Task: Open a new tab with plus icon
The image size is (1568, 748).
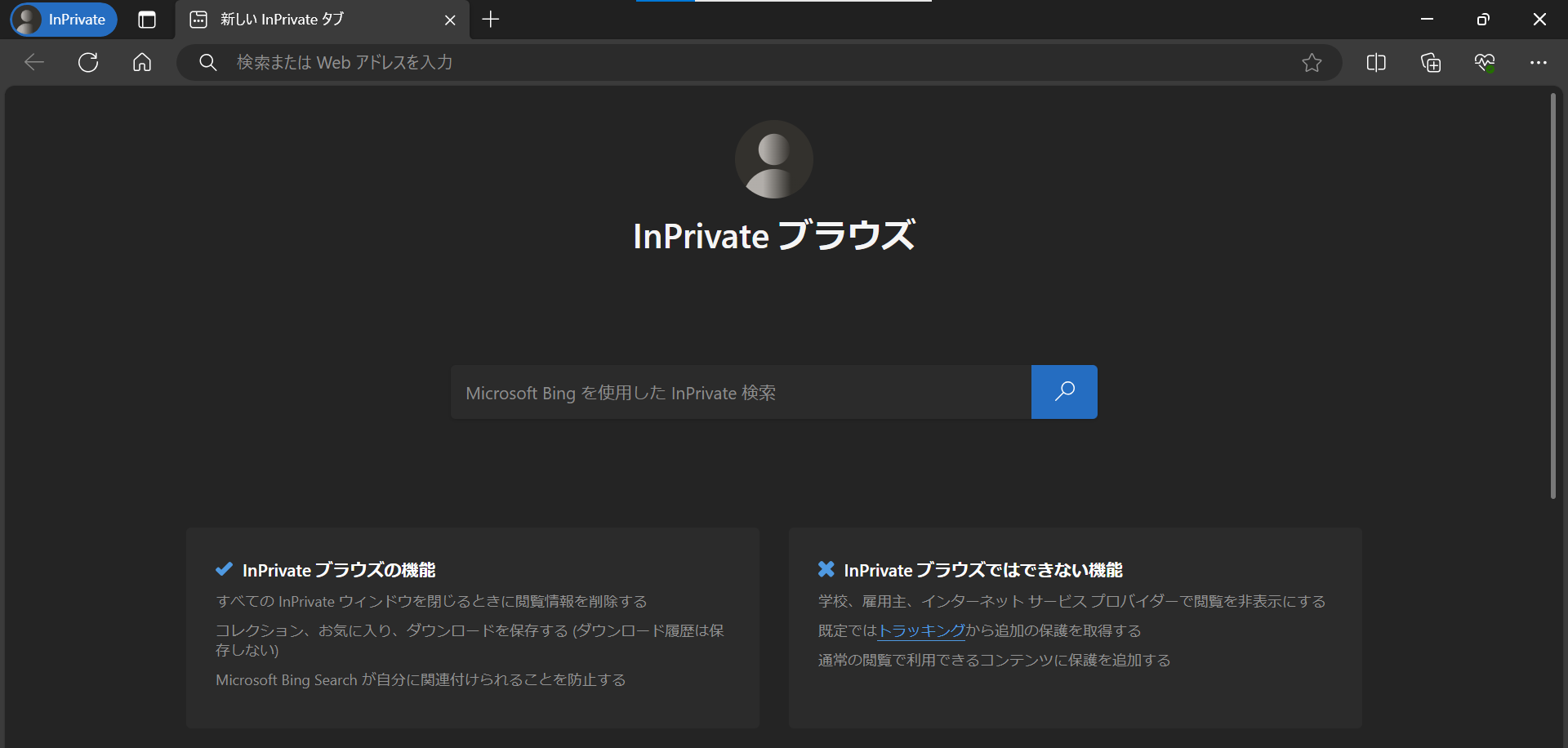Action: (x=490, y=20)
